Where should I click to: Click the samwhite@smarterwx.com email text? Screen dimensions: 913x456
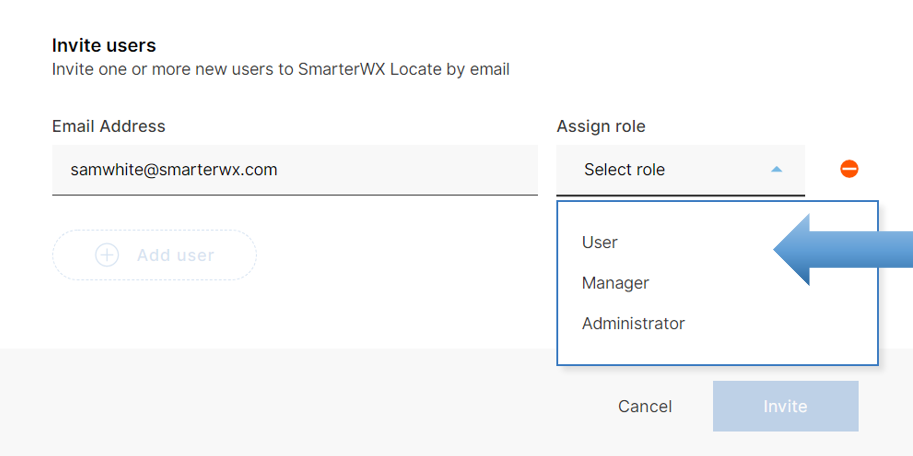pos(174,170)
